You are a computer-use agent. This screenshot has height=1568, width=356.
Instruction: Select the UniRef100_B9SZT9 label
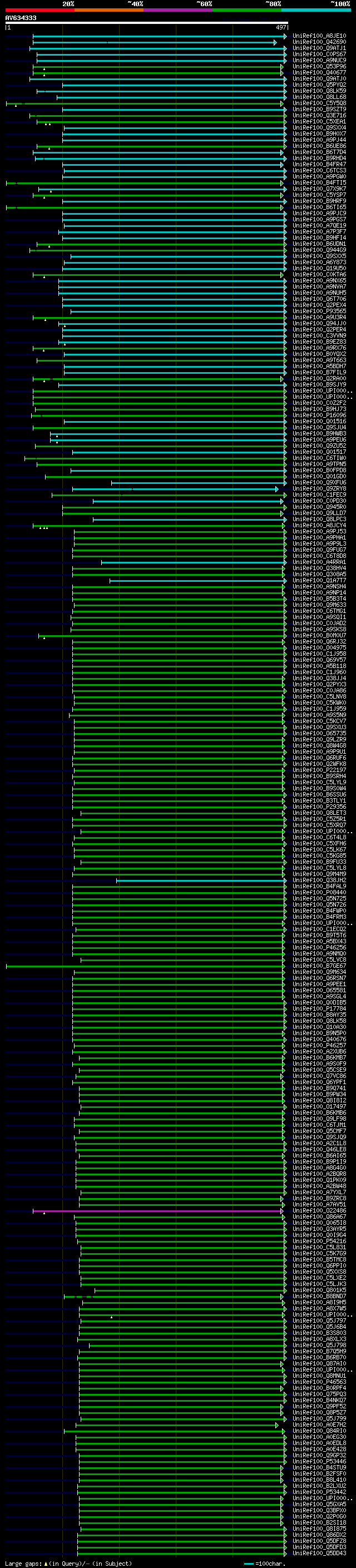pos(319,110)
